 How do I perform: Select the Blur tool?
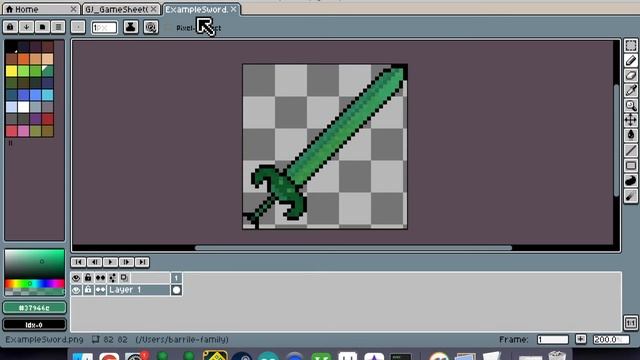tap(631, 196)
